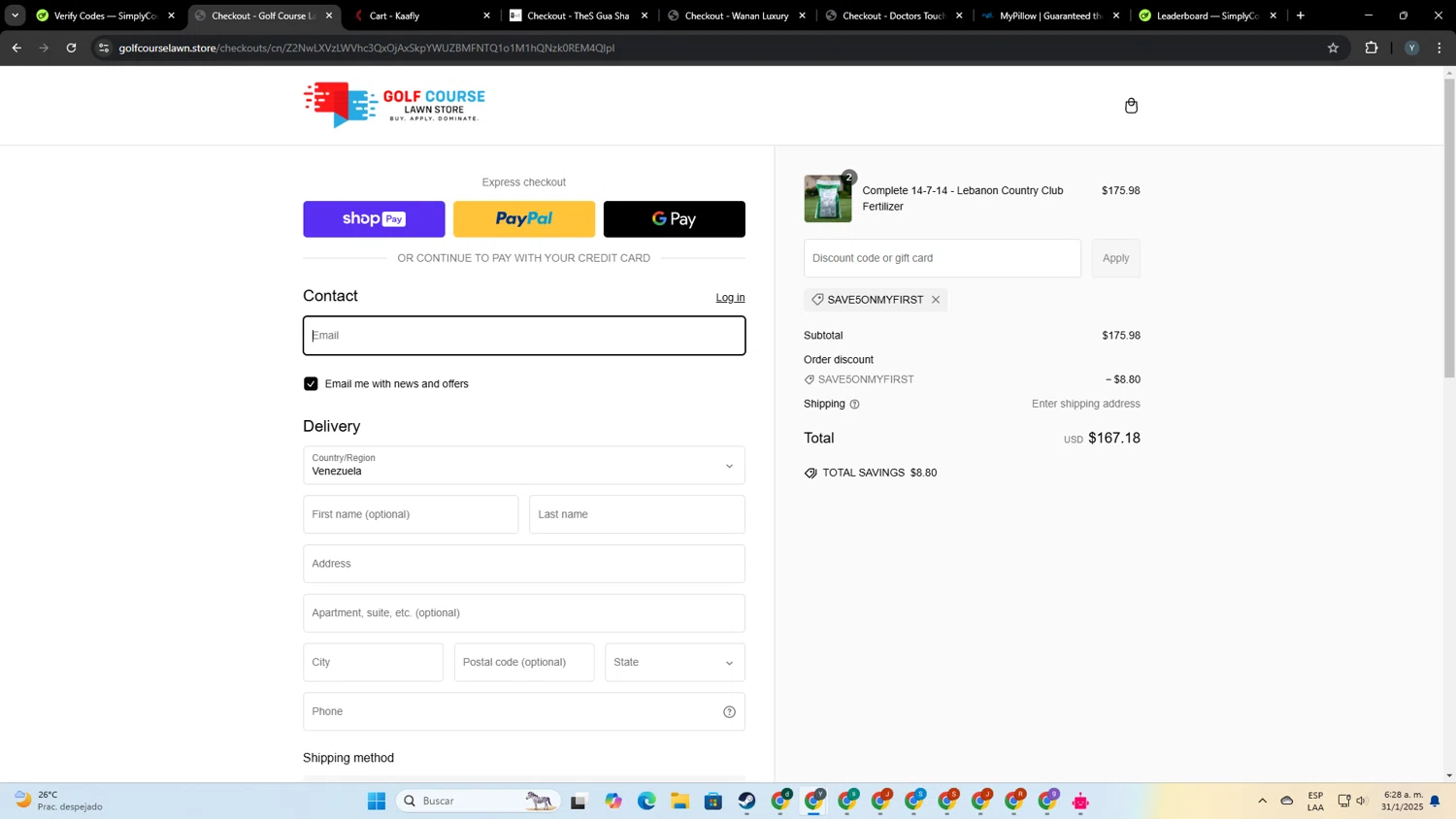Open the browser extensions puzzle icon

pyautogui.click(x=1372, y=48)
